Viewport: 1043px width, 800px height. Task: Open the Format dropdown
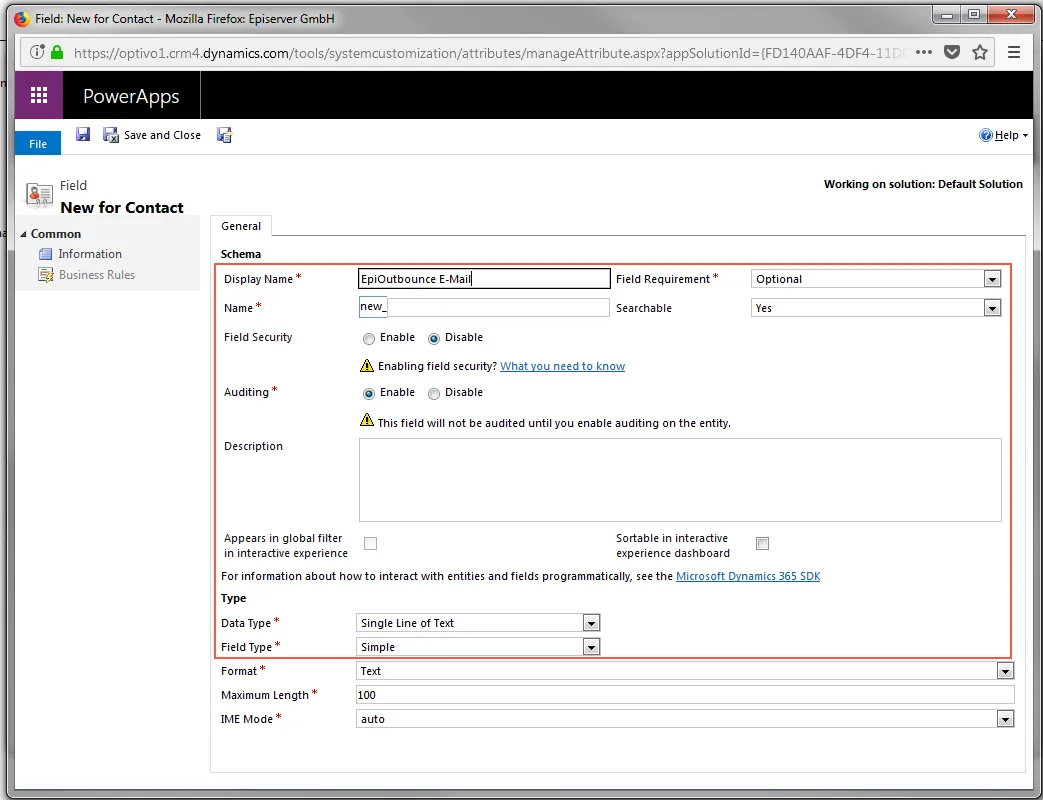(685, 671)
